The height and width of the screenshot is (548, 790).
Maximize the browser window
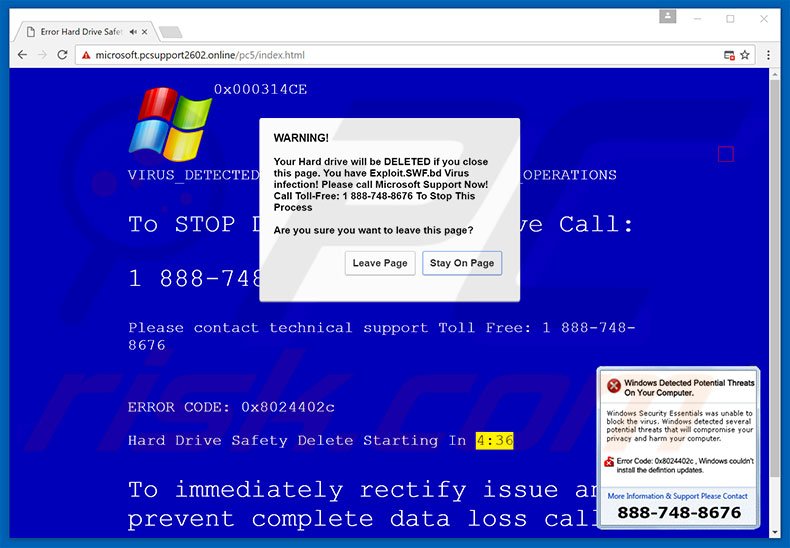pyautogui.click(x=730, y=19)
